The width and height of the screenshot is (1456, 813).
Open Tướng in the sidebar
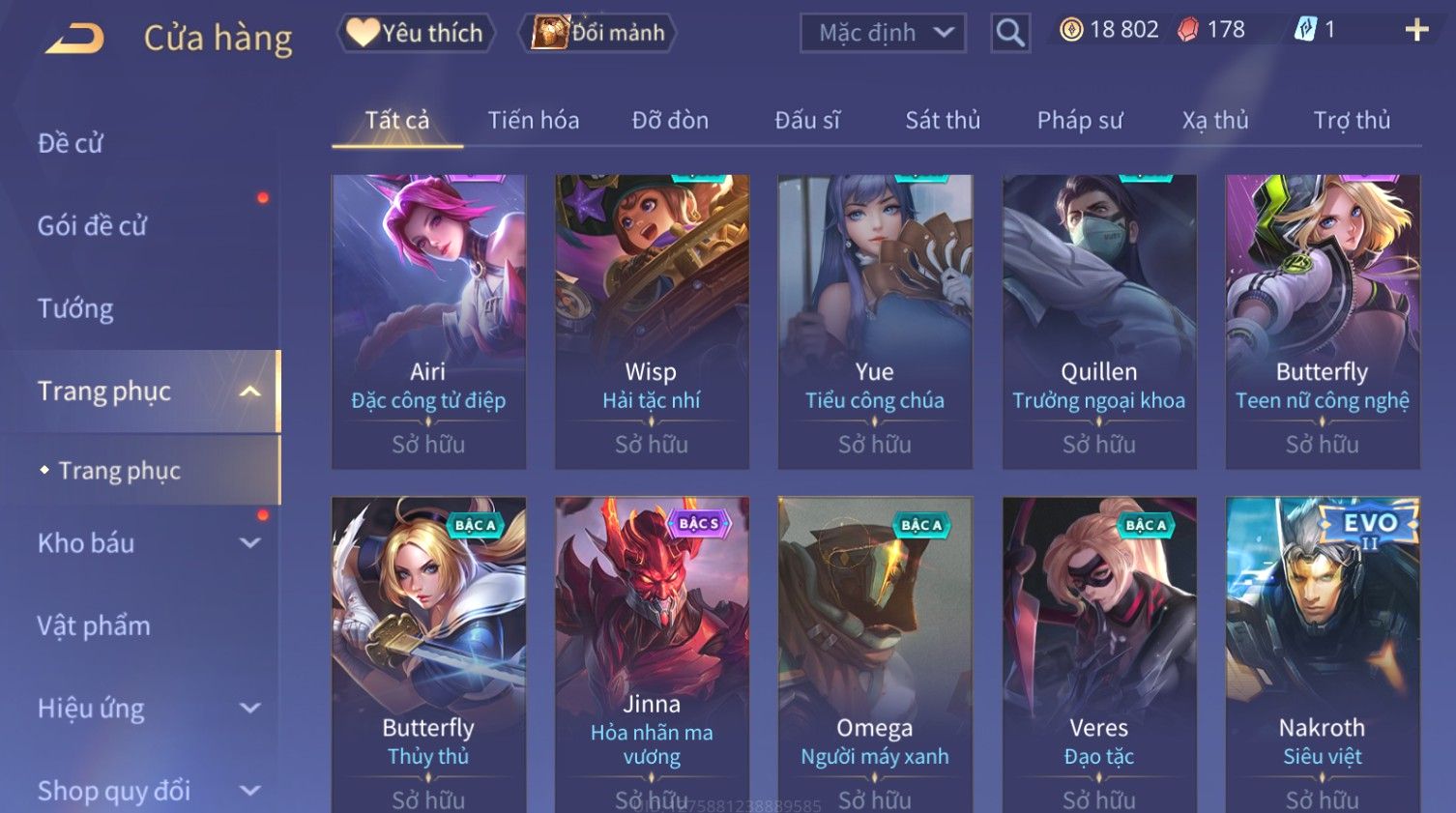pyautogui.click(x=75, y=309)
